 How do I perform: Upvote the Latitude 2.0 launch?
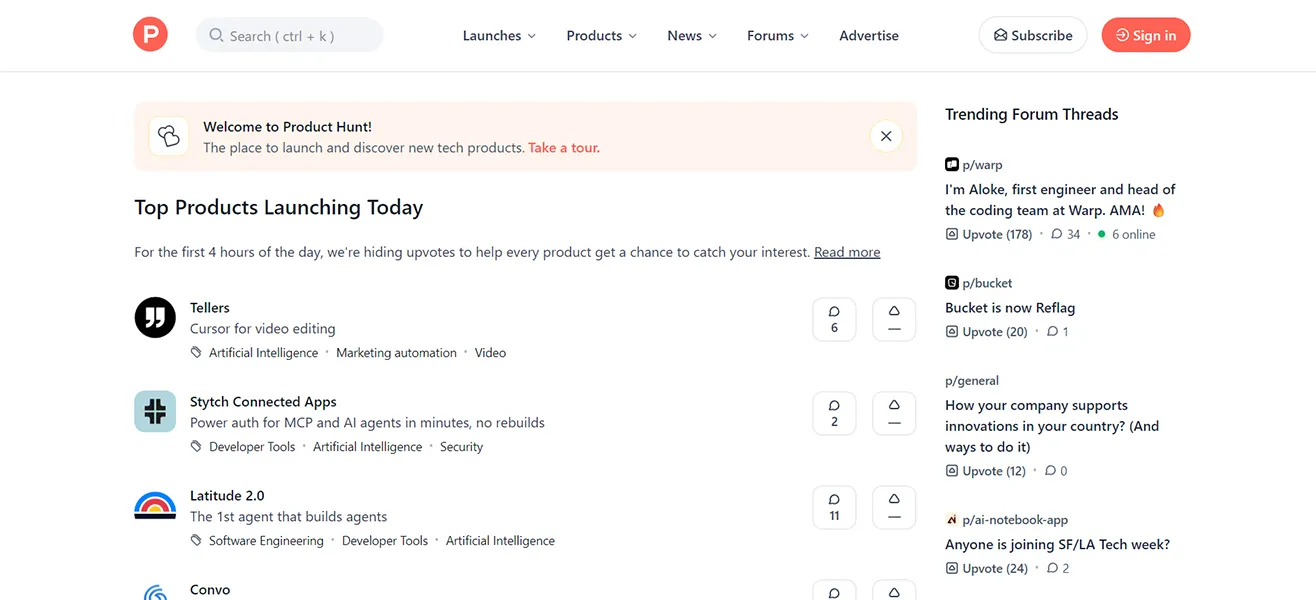893,507
